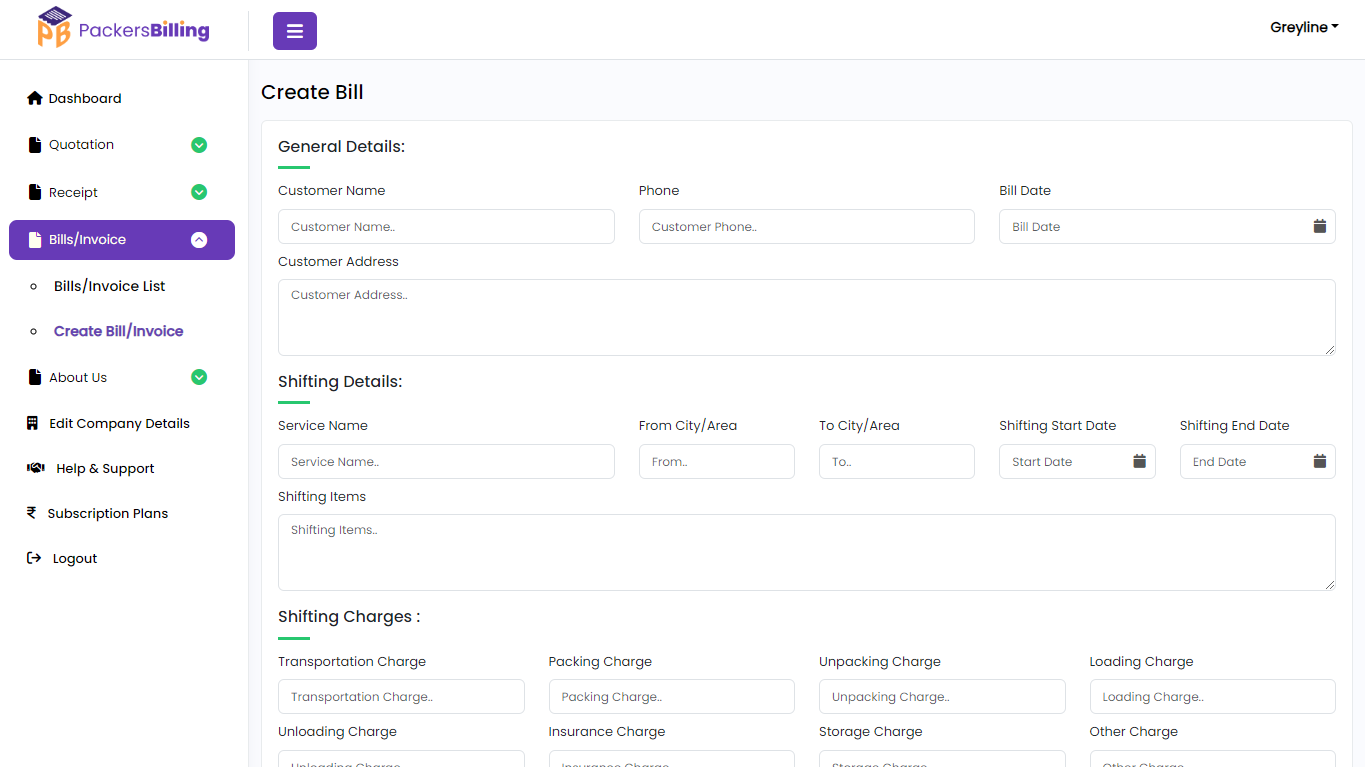Click into the Shifting Items text area
1365x767 pixels.
(x=806, y=552)
